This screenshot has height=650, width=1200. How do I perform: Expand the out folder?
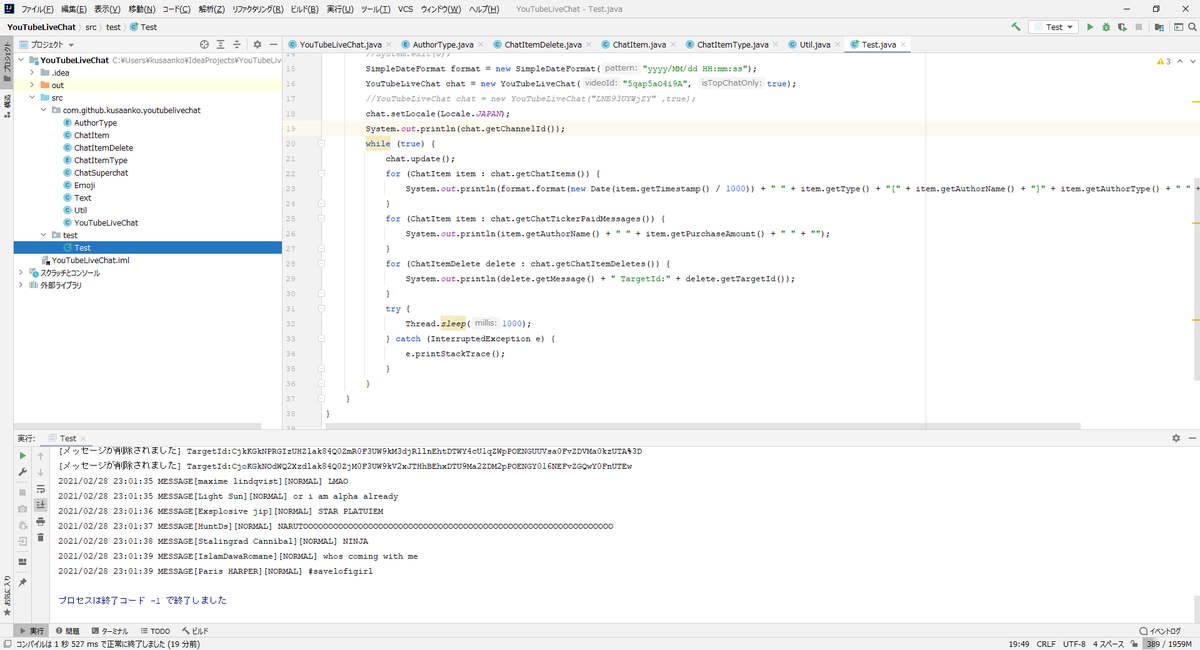[x=33, y=85]
